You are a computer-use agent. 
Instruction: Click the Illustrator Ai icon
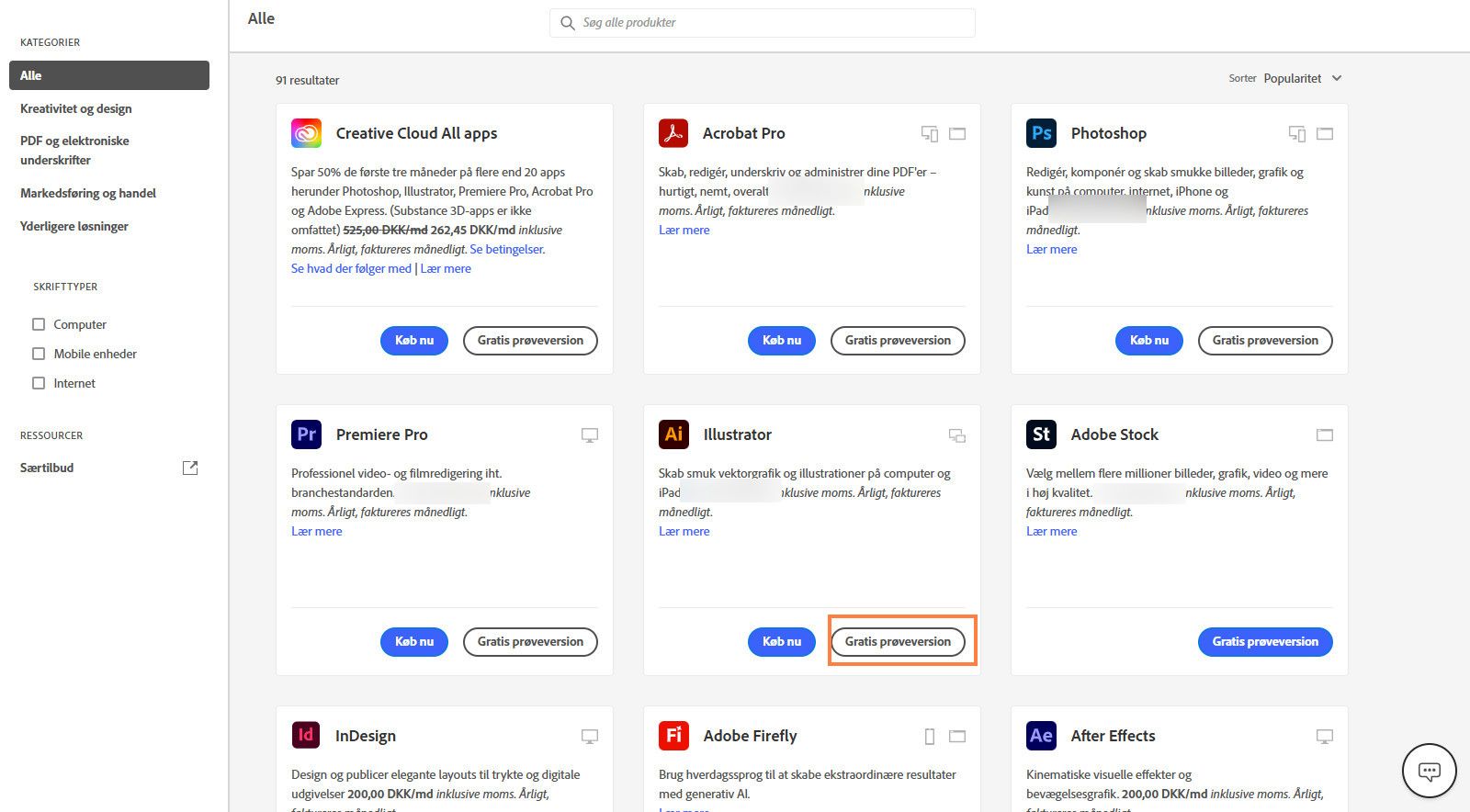click(x=673, y=434)
